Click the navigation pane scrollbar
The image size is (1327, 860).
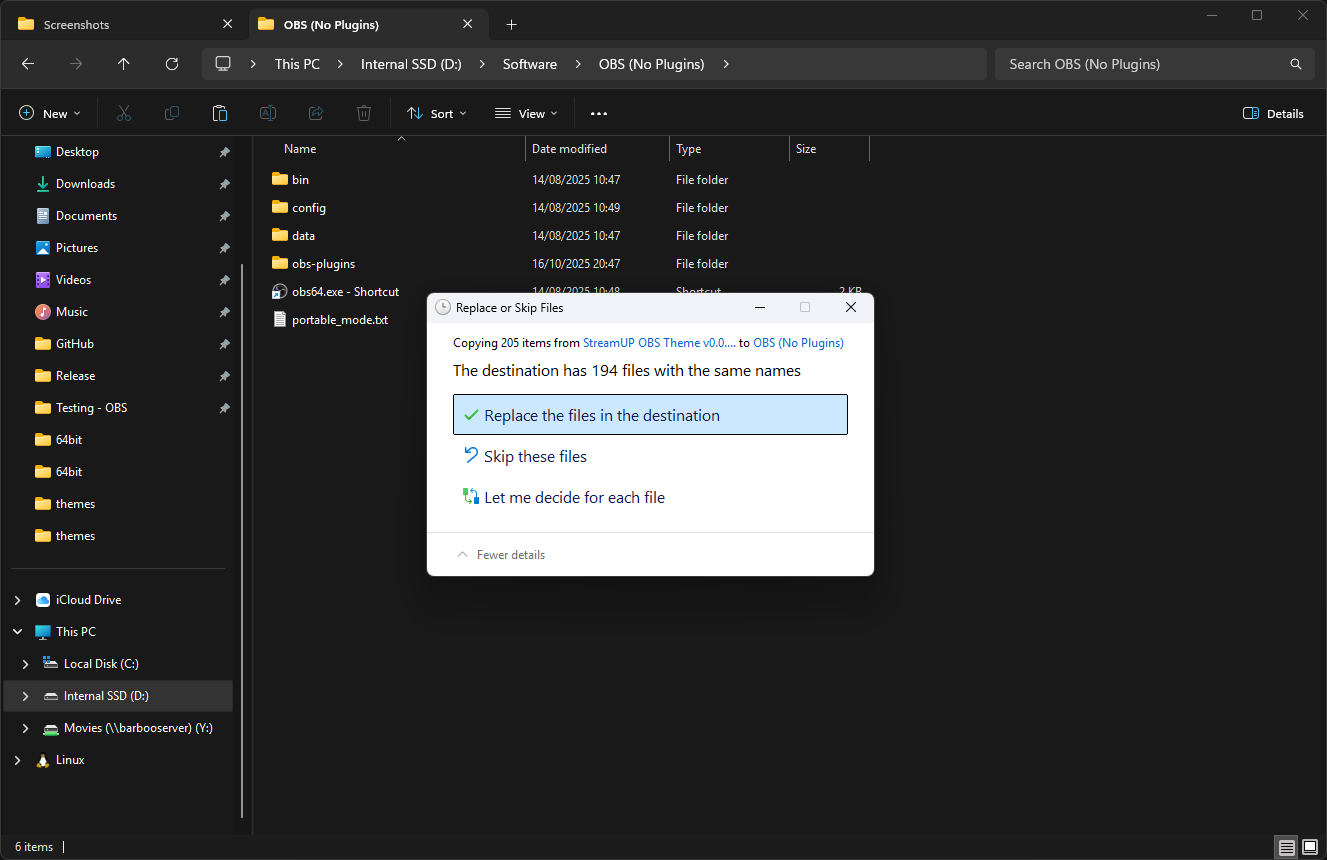coord(243,540)
